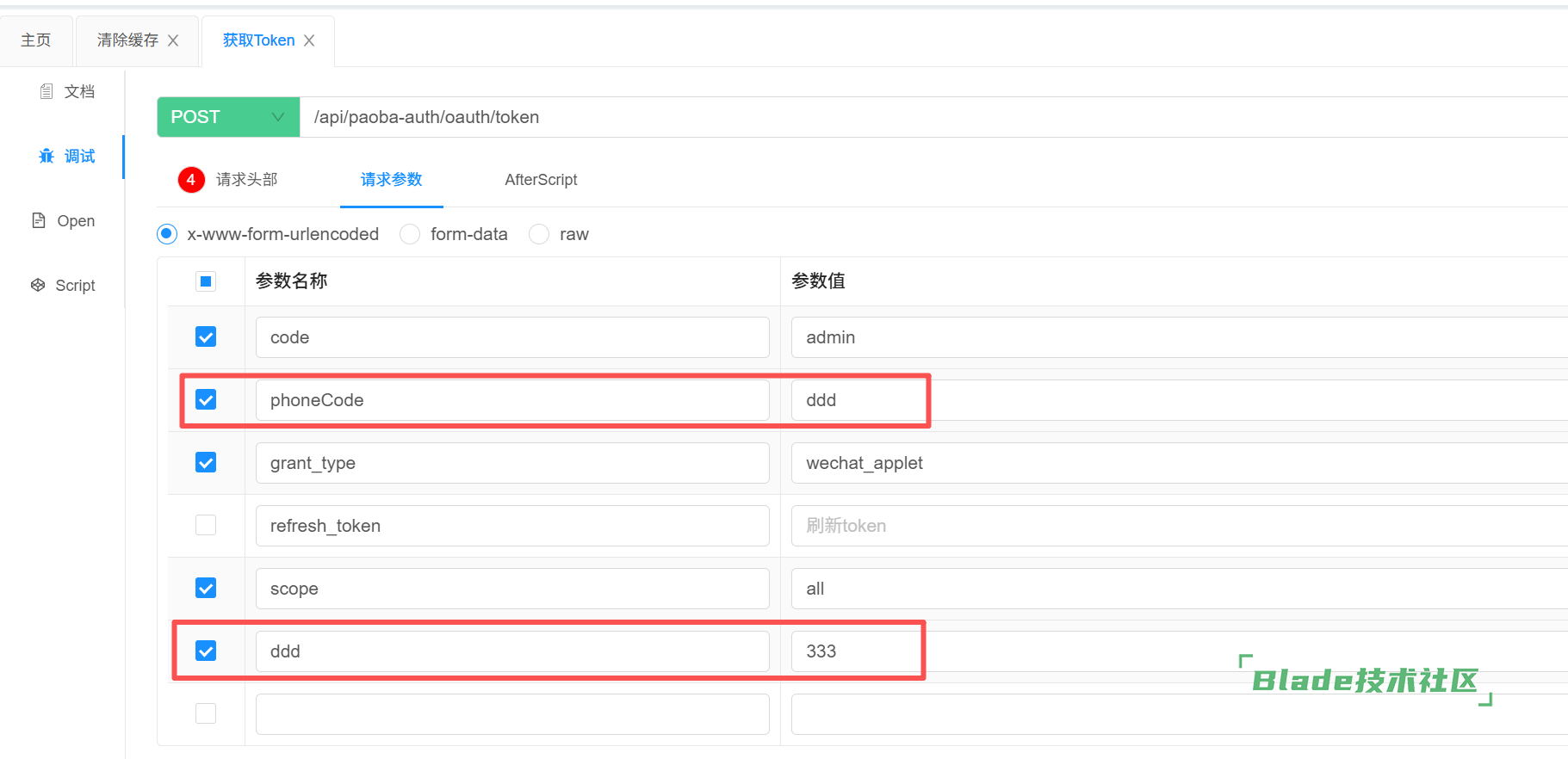Close the 清除缓存 tab
This screenshot has width=1568, height=759.
(173, 40)
